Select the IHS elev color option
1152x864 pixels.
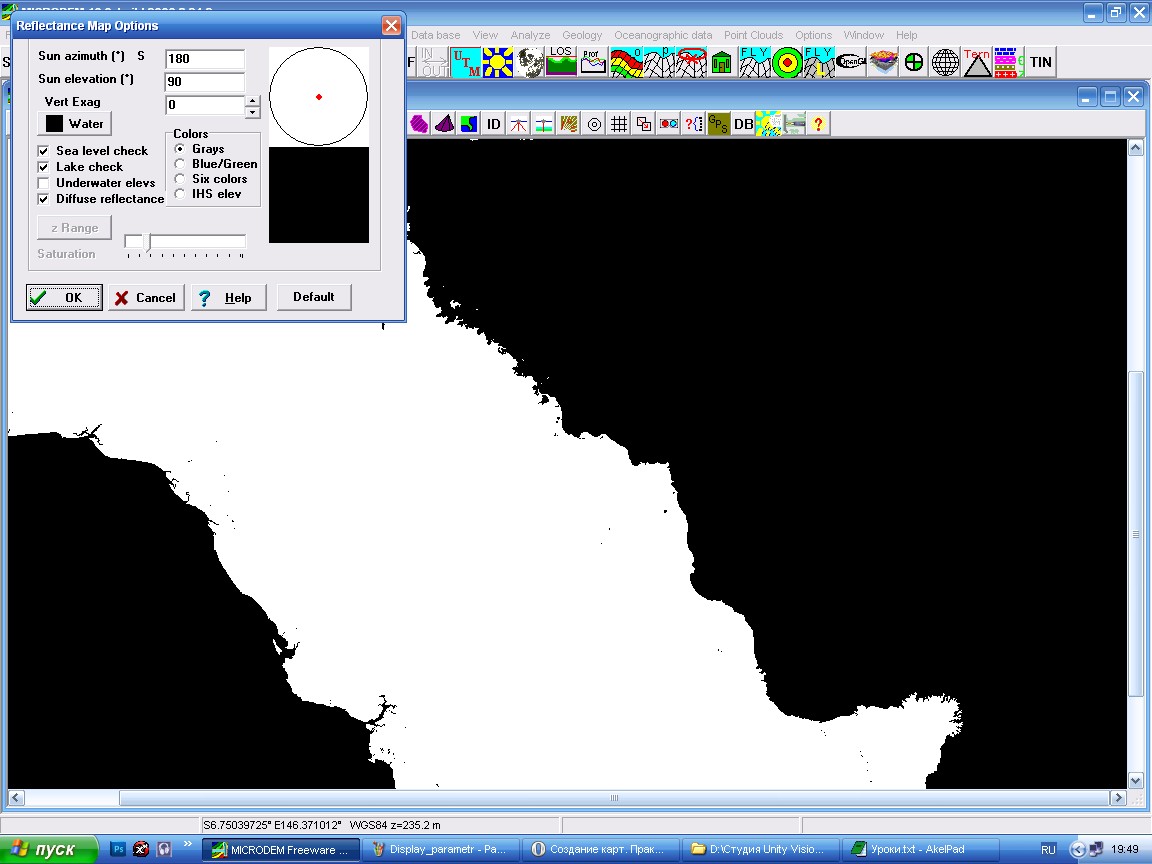pyautogui.click(x=179, y=194)
